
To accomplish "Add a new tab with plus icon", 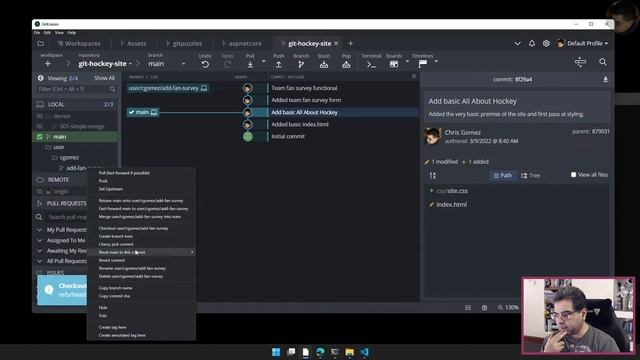I will [350, 43].
